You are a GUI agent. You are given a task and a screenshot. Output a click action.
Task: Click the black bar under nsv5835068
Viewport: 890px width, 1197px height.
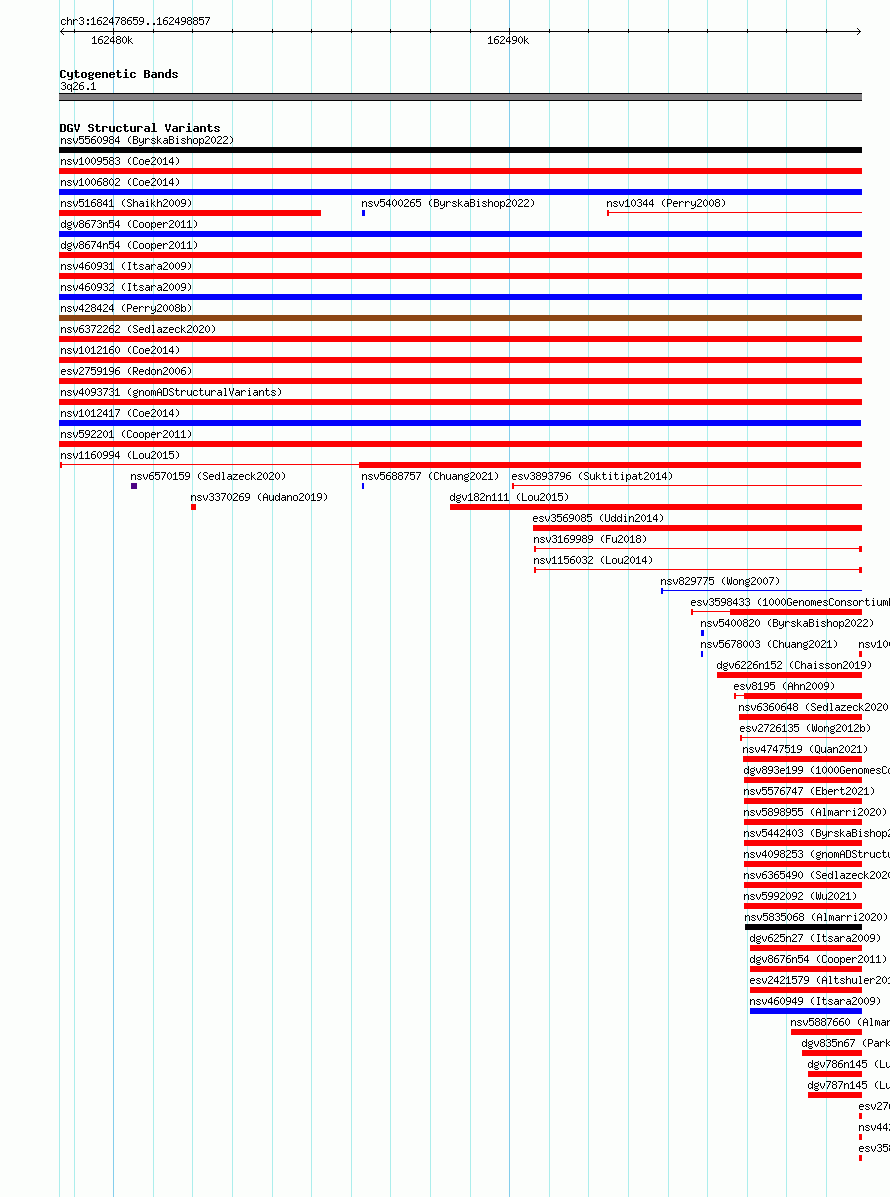click(x=803, y=927)
